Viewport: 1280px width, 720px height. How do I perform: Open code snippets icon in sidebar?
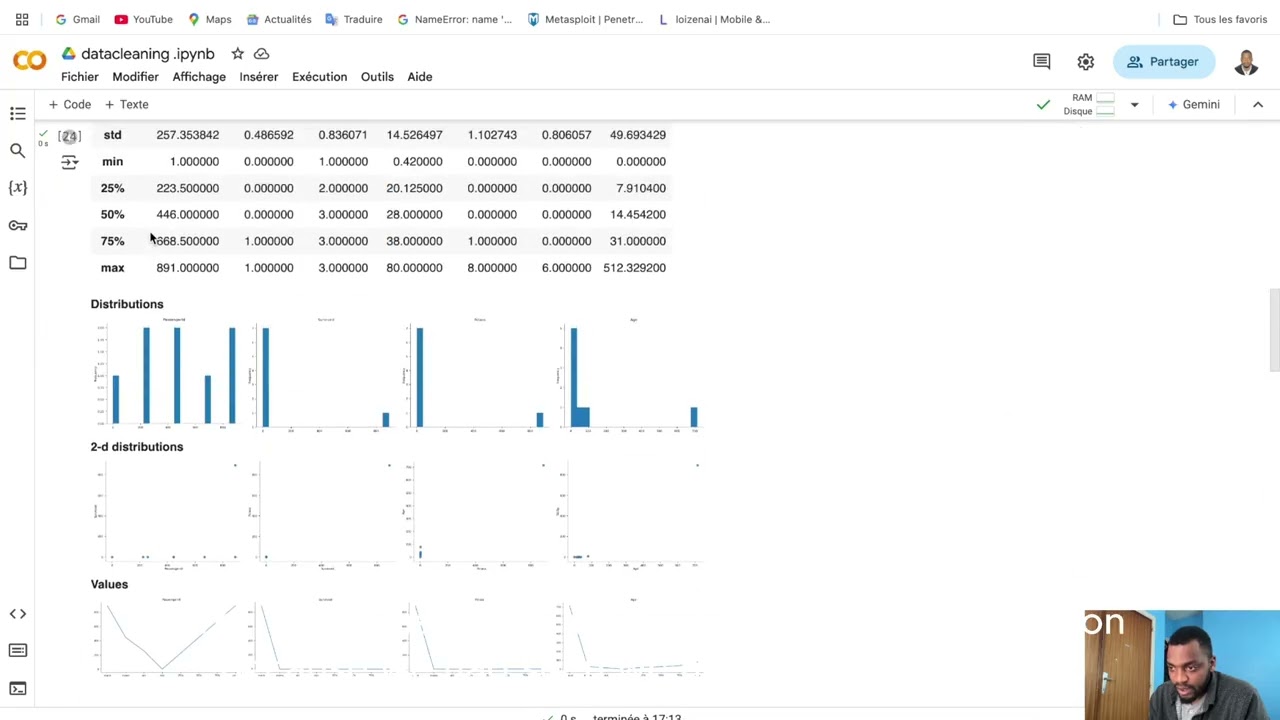18,613
